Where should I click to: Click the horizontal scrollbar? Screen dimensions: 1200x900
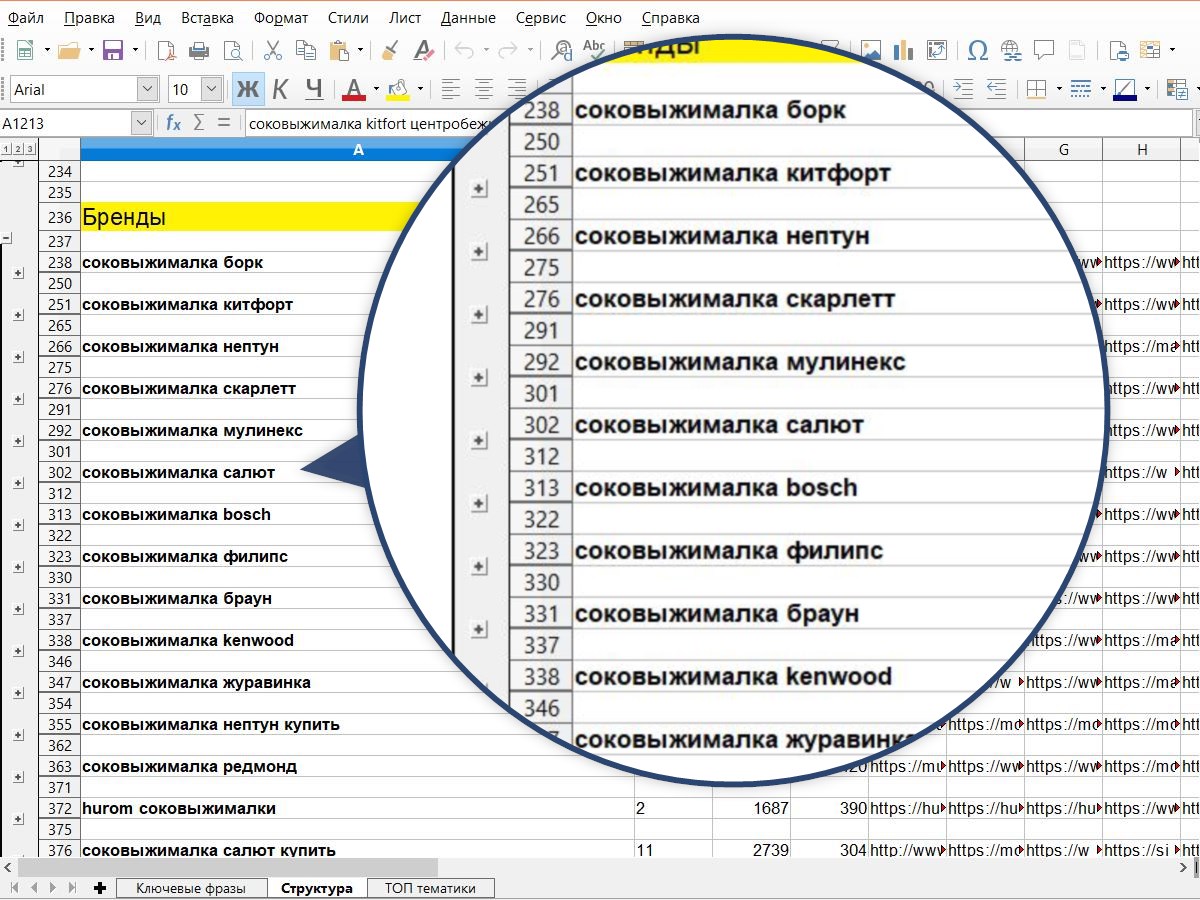coord(228,867)
